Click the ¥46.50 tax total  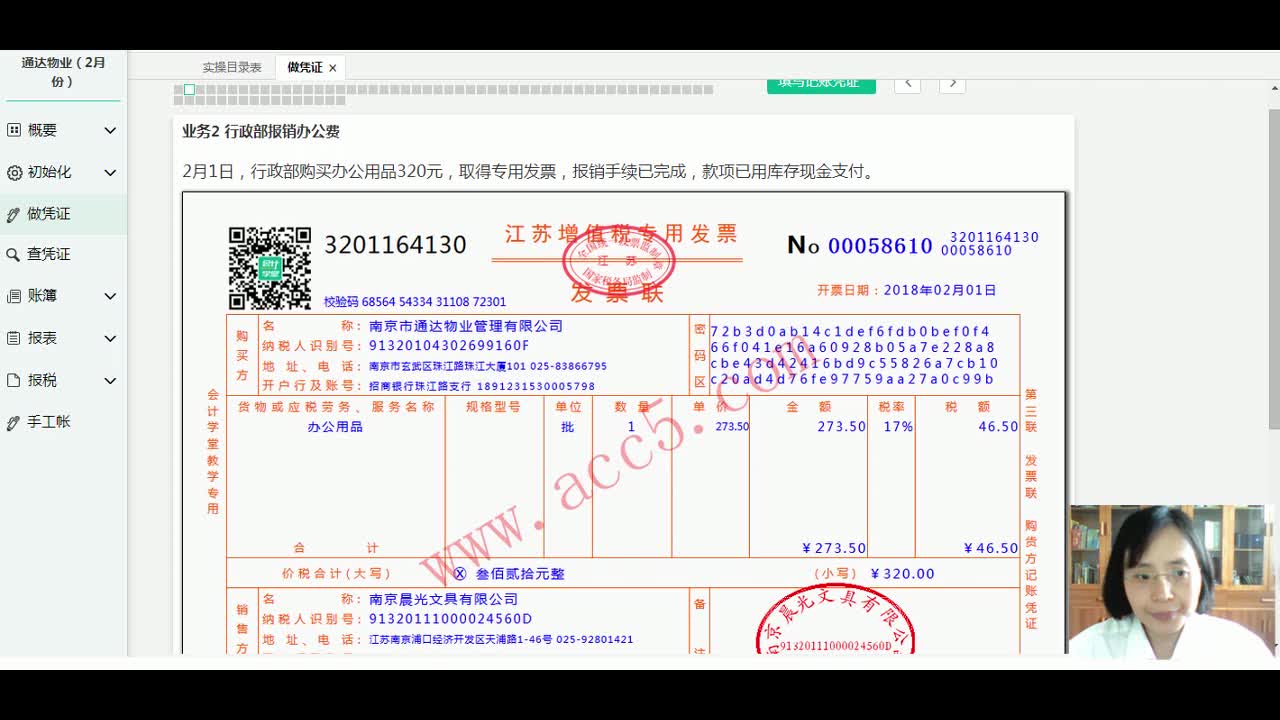pyautogui.click(x=990, y=548)
